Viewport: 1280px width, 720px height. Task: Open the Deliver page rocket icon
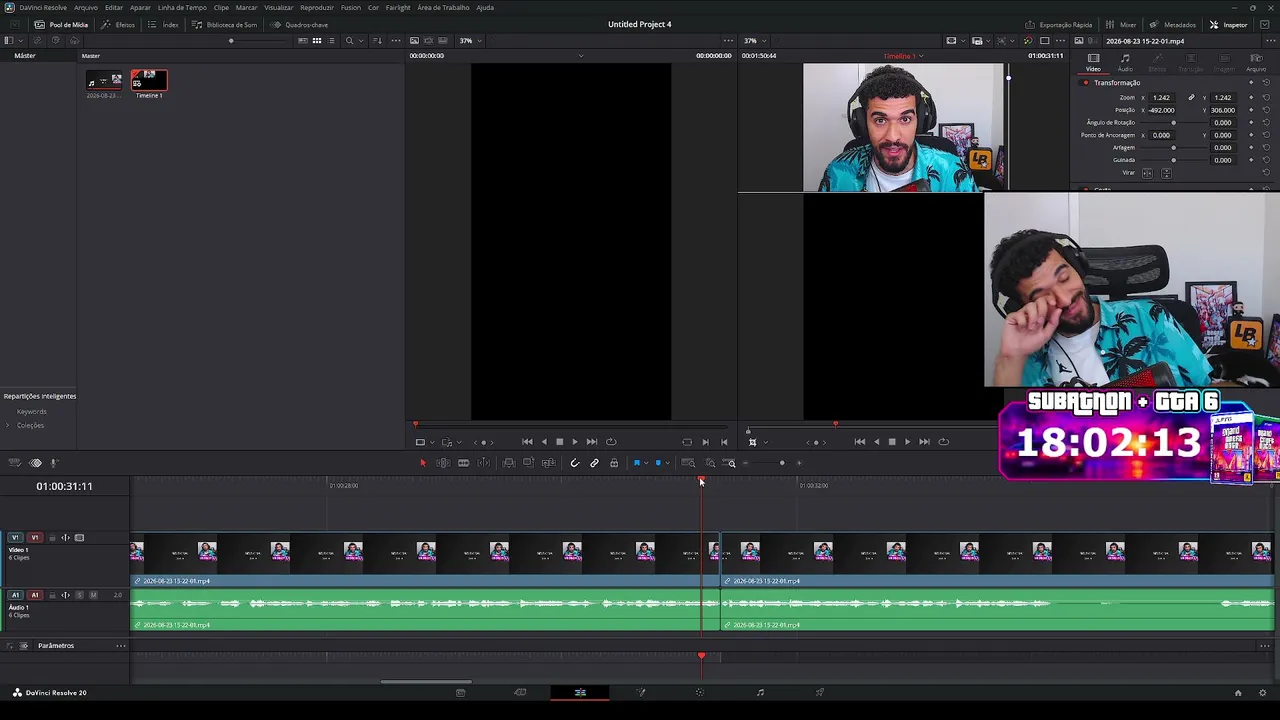coord(820,692)
